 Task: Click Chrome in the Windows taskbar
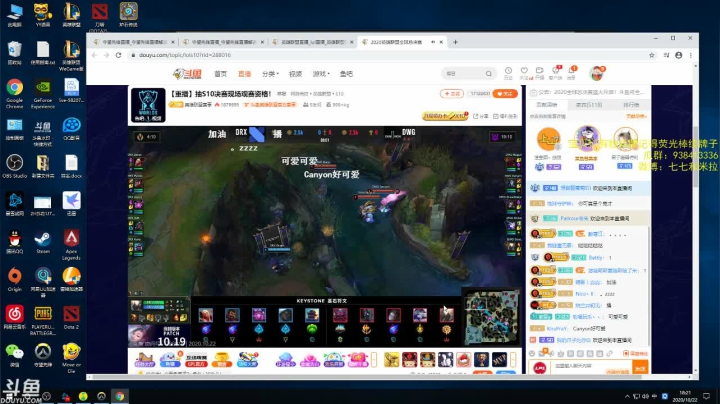120,396
